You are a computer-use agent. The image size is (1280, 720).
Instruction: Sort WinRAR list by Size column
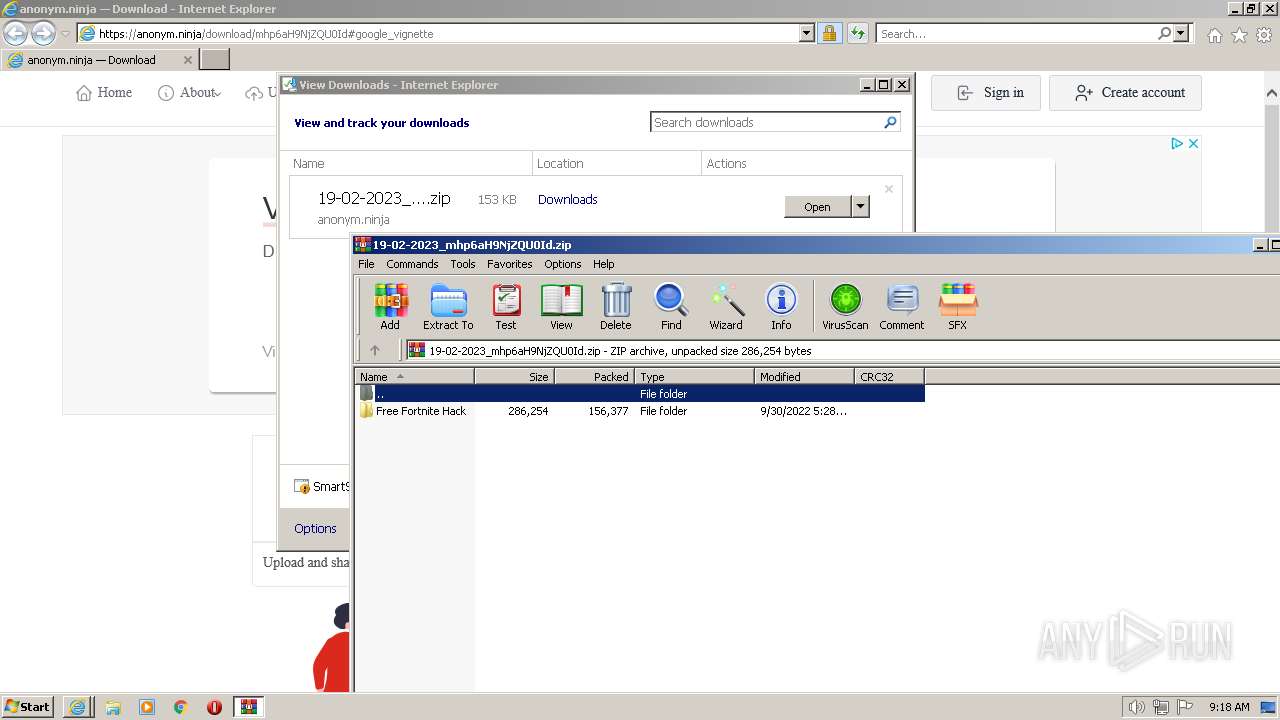click(x=514, y=377)
